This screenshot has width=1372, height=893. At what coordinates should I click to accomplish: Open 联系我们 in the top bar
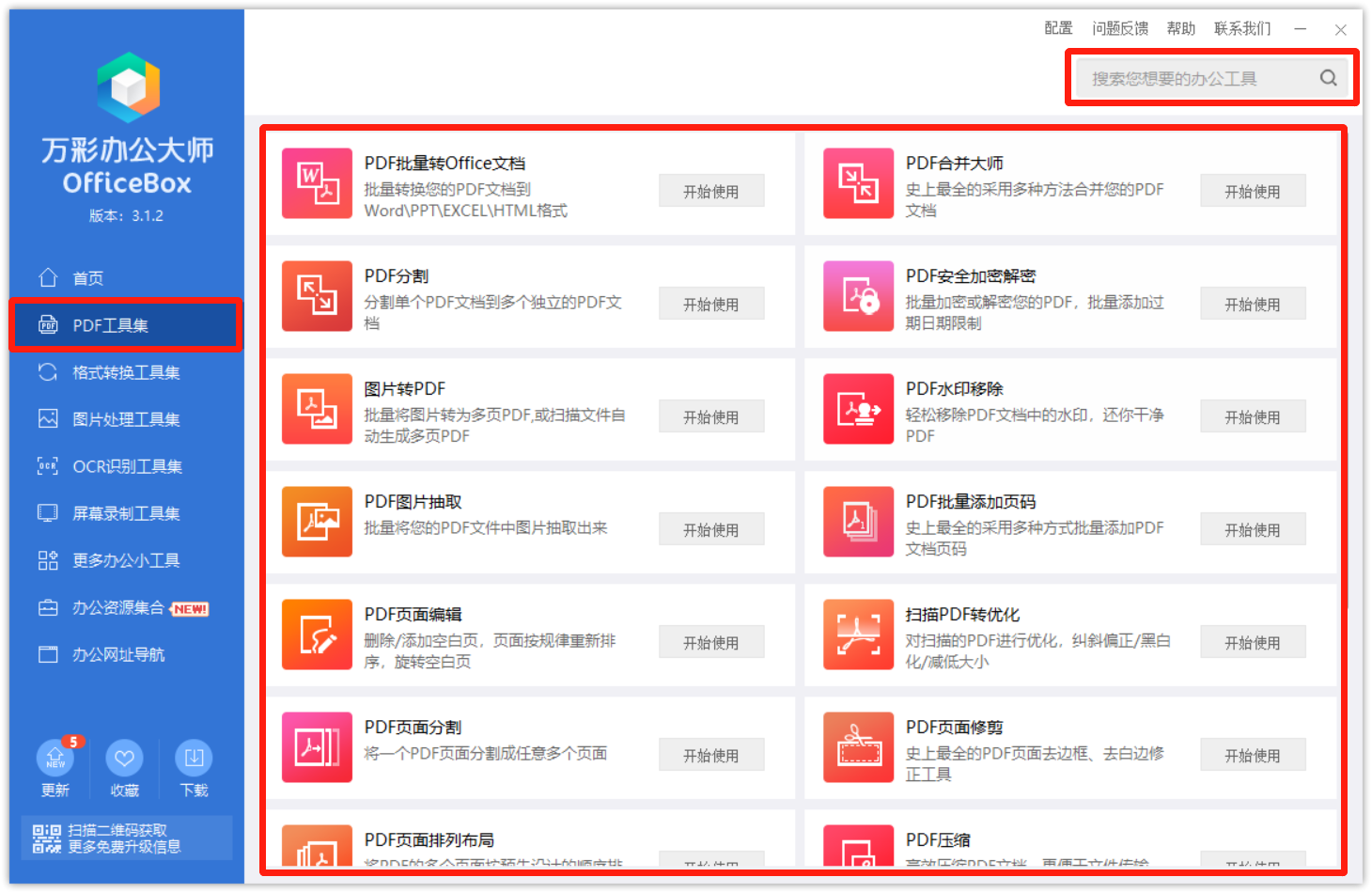[x=1242, y=28]
